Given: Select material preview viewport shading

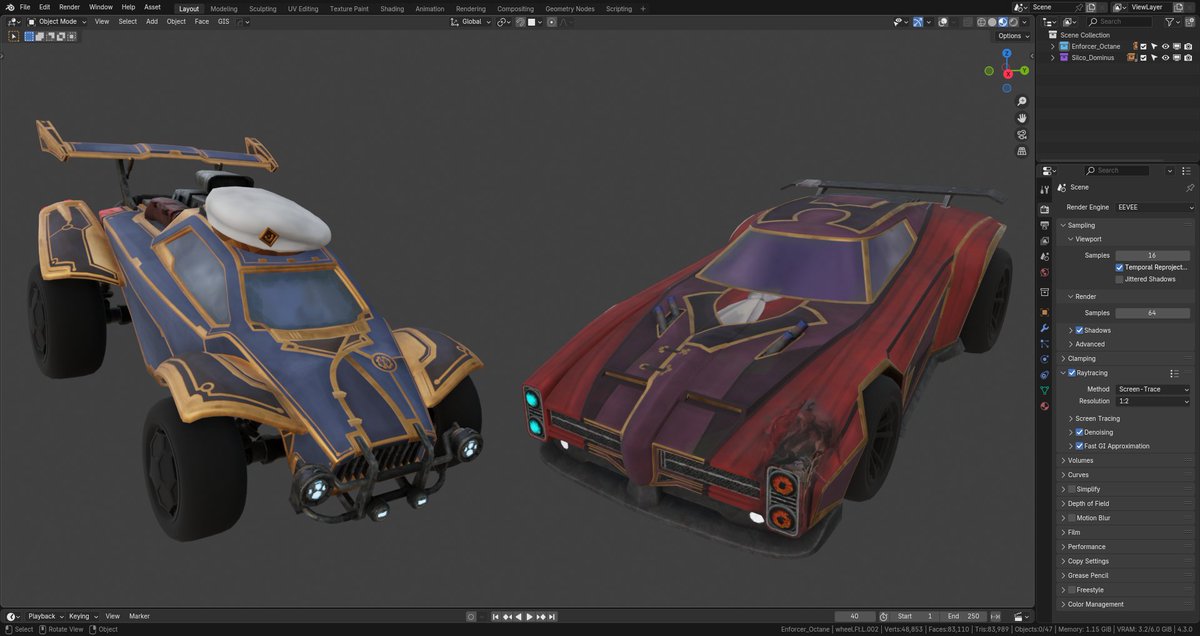Looking at the screenshot, I should click(x=1003, y=22).
